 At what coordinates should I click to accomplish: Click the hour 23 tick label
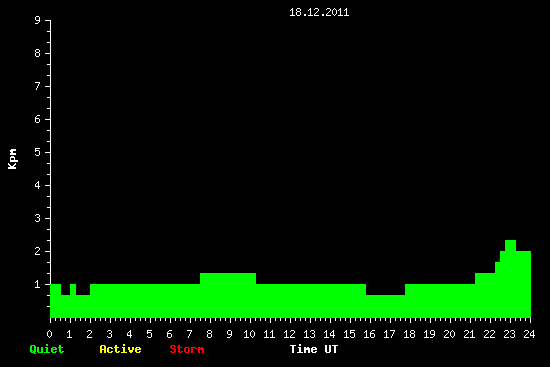tap(509, 334)
